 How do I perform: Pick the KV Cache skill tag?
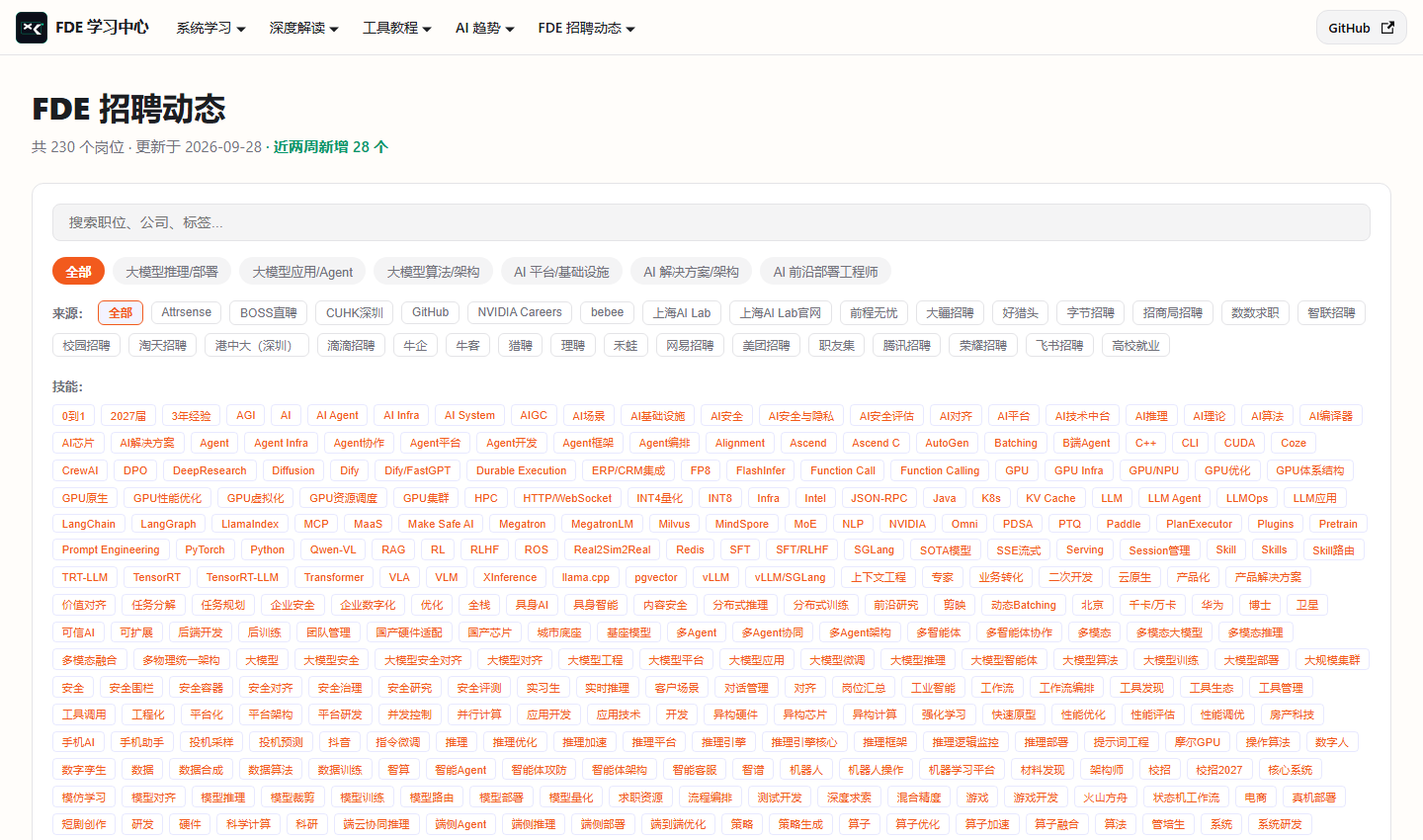coord(1050,499)
